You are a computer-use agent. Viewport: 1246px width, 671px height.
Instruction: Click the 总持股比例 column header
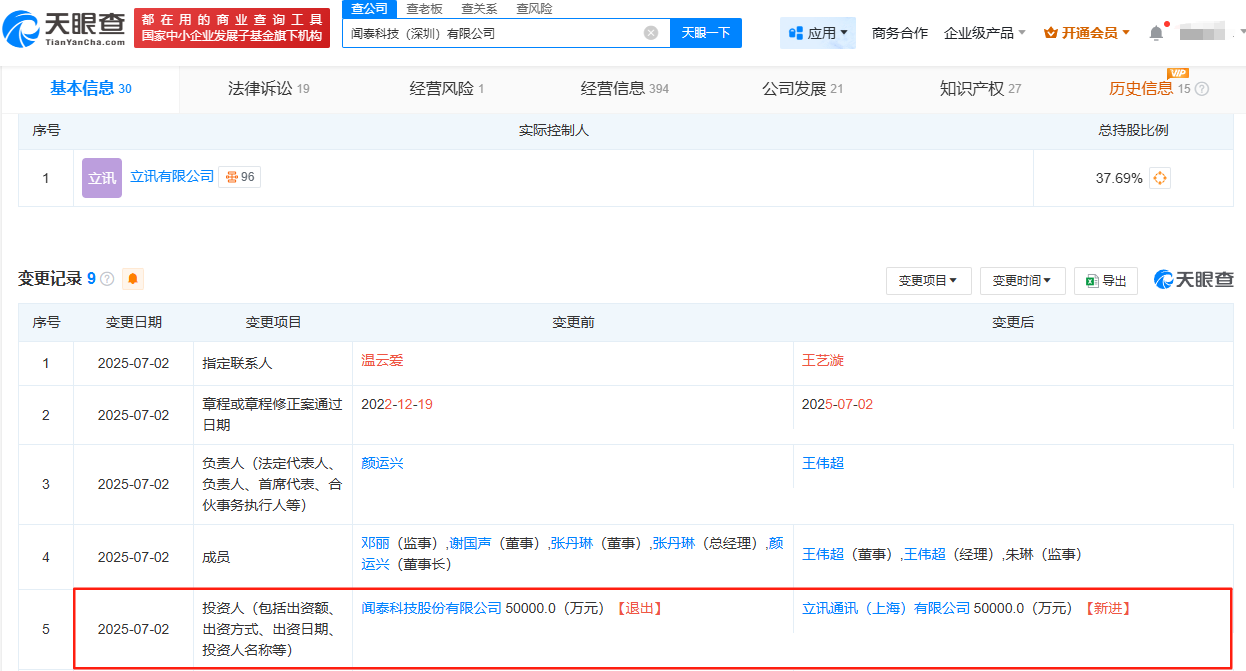(x=1133, y=130)
